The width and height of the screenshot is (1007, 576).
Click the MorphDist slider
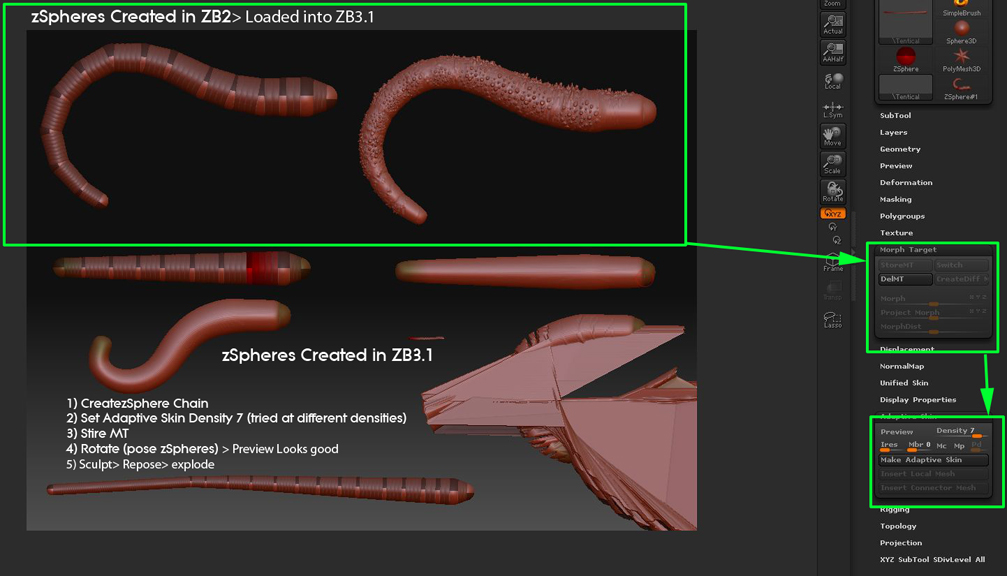(933, 327)
